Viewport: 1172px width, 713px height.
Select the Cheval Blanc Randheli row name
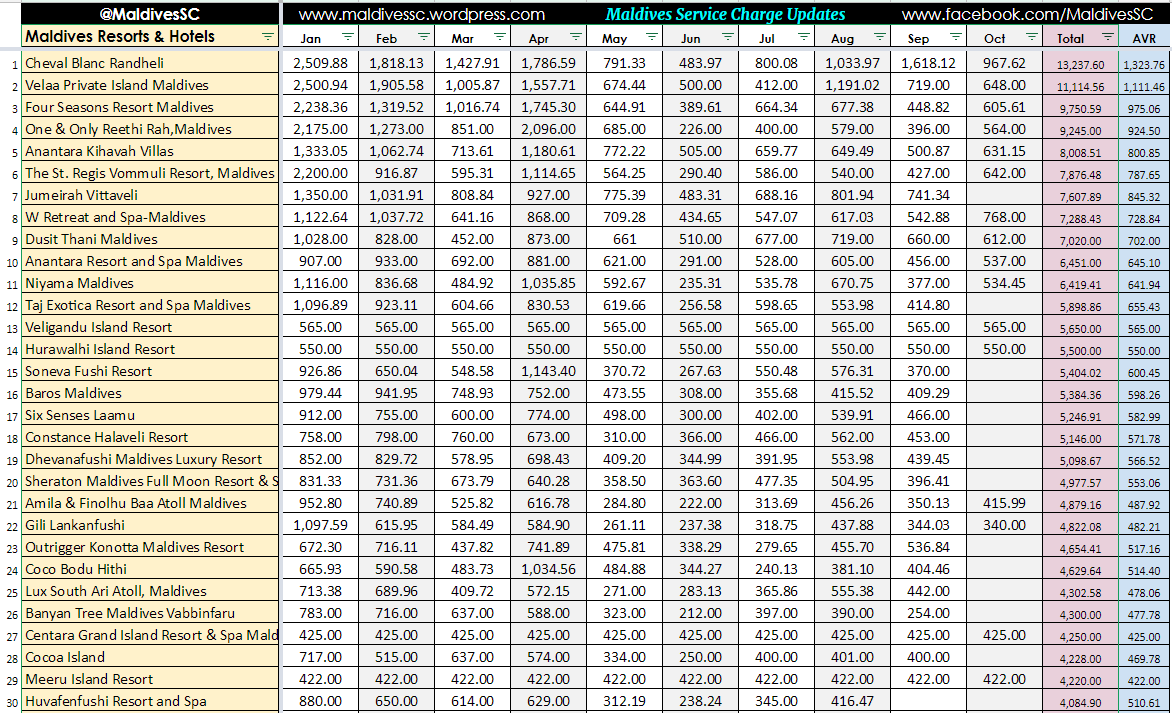pos(150,63)
